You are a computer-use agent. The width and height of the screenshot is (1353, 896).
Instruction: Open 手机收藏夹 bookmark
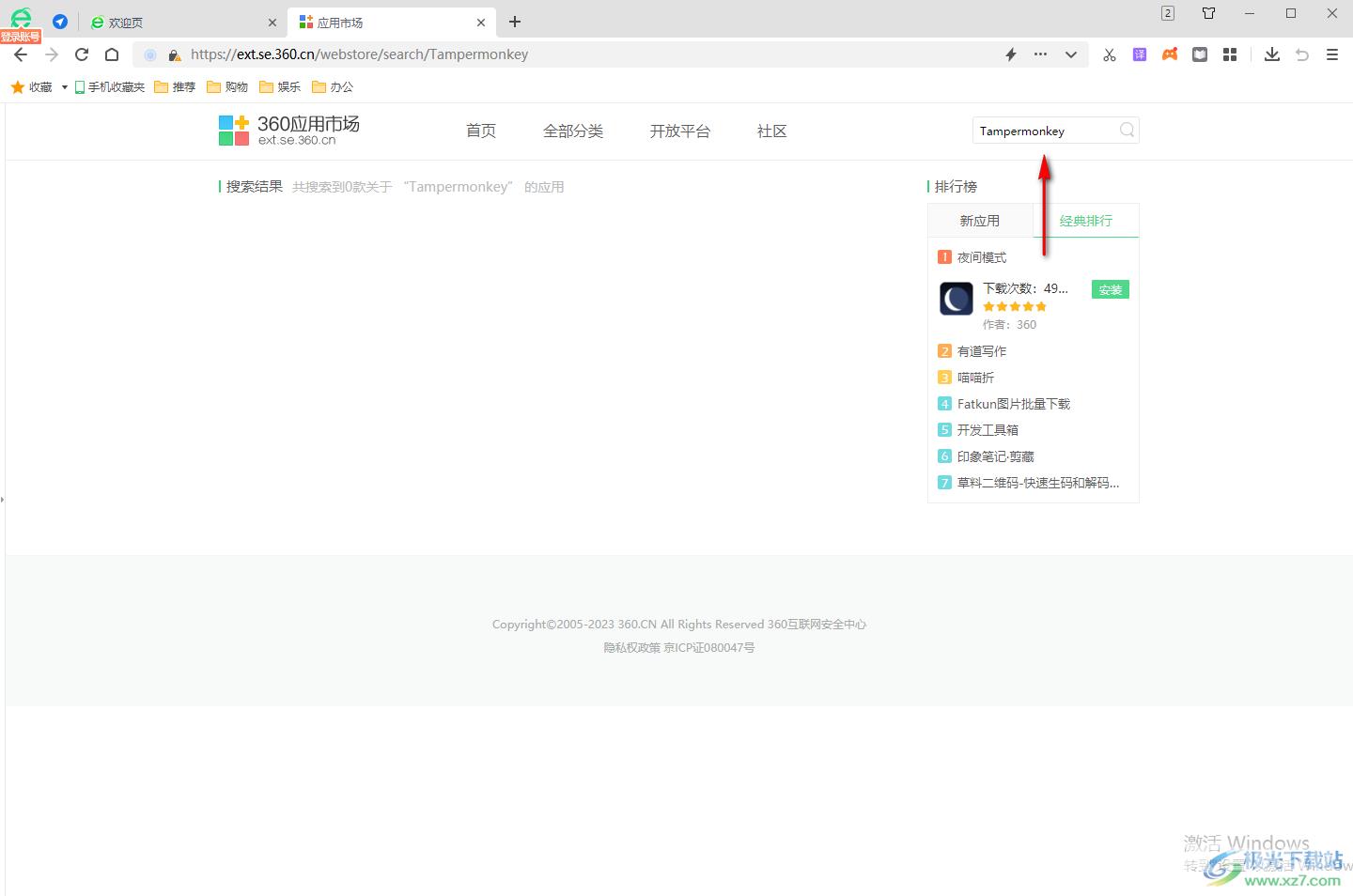pos(110,87)
